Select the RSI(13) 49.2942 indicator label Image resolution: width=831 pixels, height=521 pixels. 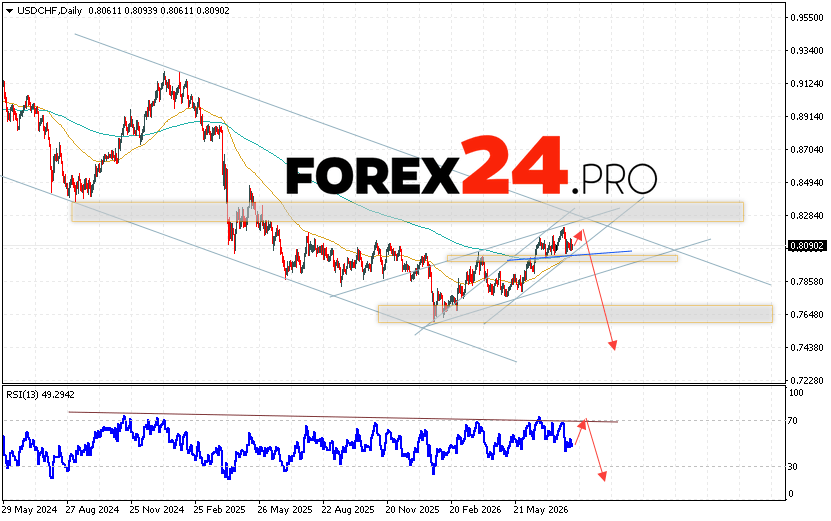click(x=40, y=395)
